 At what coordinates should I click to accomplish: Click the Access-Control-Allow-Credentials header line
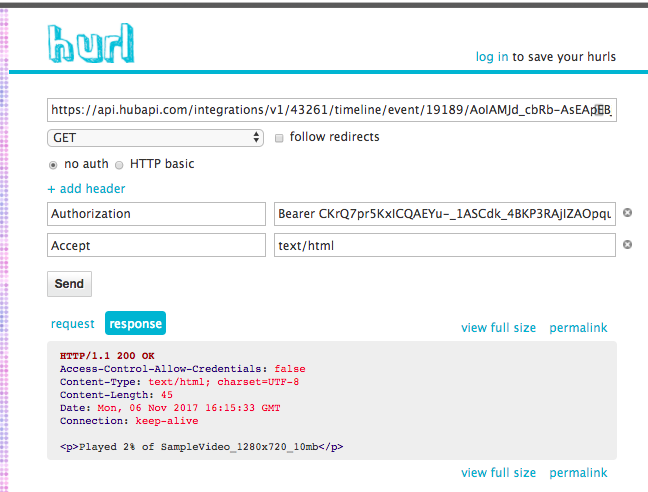click(183, 369)
